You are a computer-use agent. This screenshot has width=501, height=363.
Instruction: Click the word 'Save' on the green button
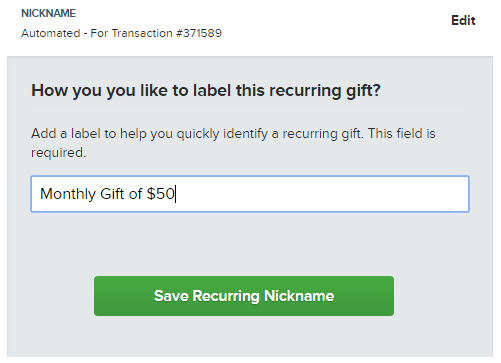click(x=171, y=296)
